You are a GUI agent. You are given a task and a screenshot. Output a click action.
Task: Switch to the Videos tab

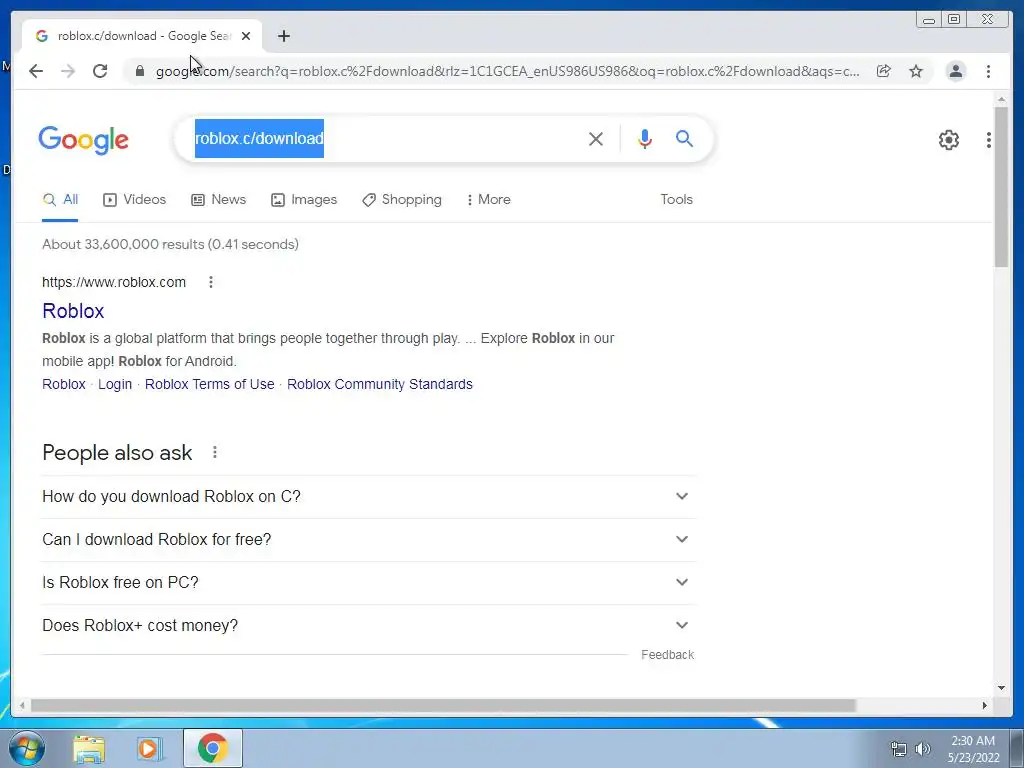point(135,199)
